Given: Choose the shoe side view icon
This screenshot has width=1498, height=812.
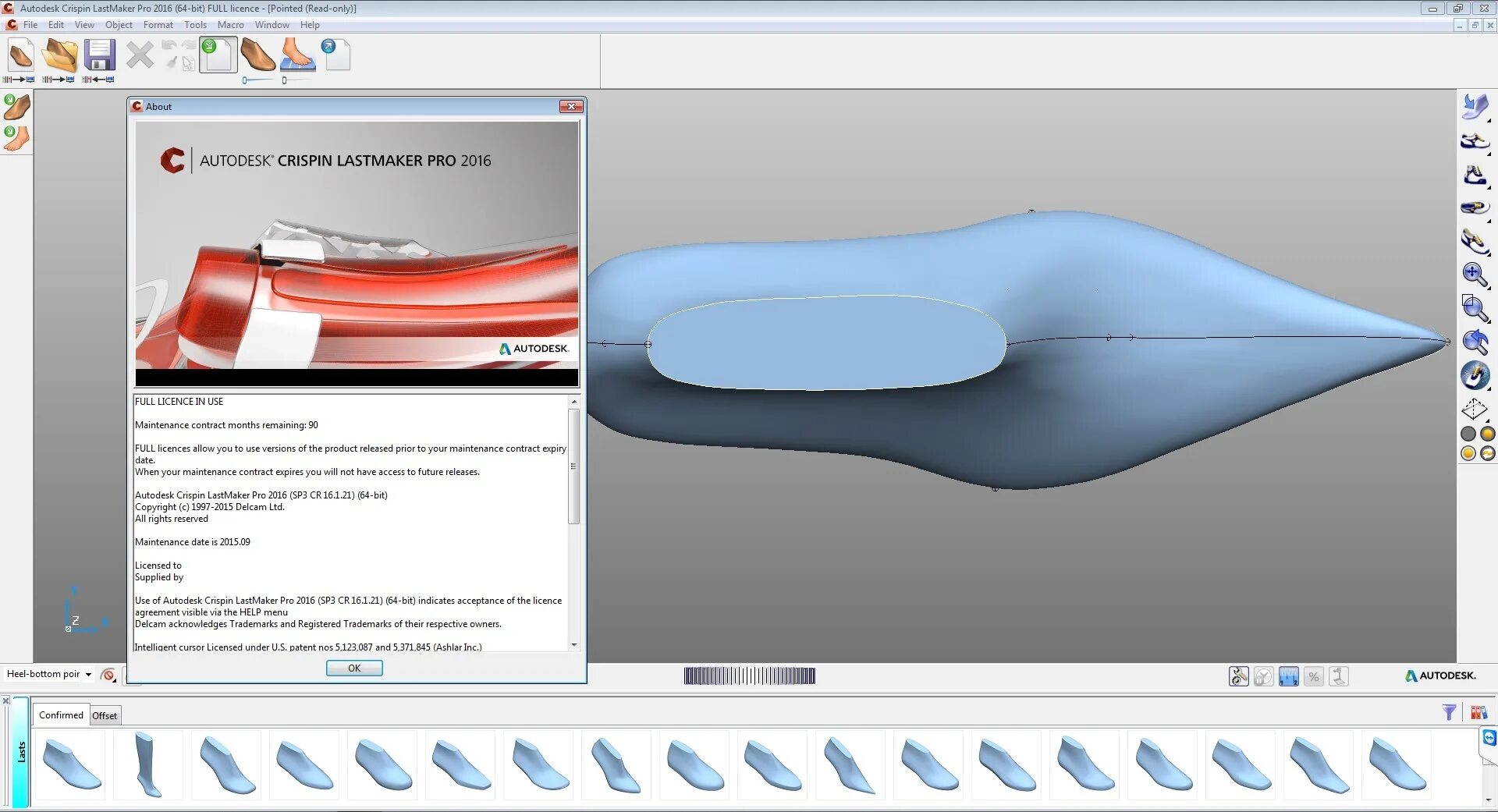Looking at the screenshot, I should 1475,141.
